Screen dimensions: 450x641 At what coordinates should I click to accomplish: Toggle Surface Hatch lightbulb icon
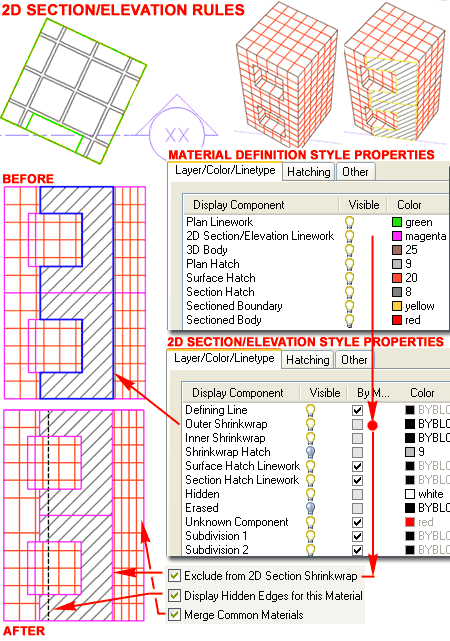point(349,278)
